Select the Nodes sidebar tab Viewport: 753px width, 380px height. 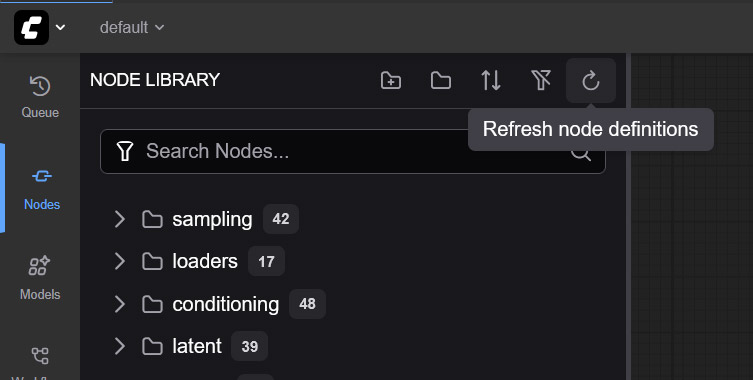42,188
